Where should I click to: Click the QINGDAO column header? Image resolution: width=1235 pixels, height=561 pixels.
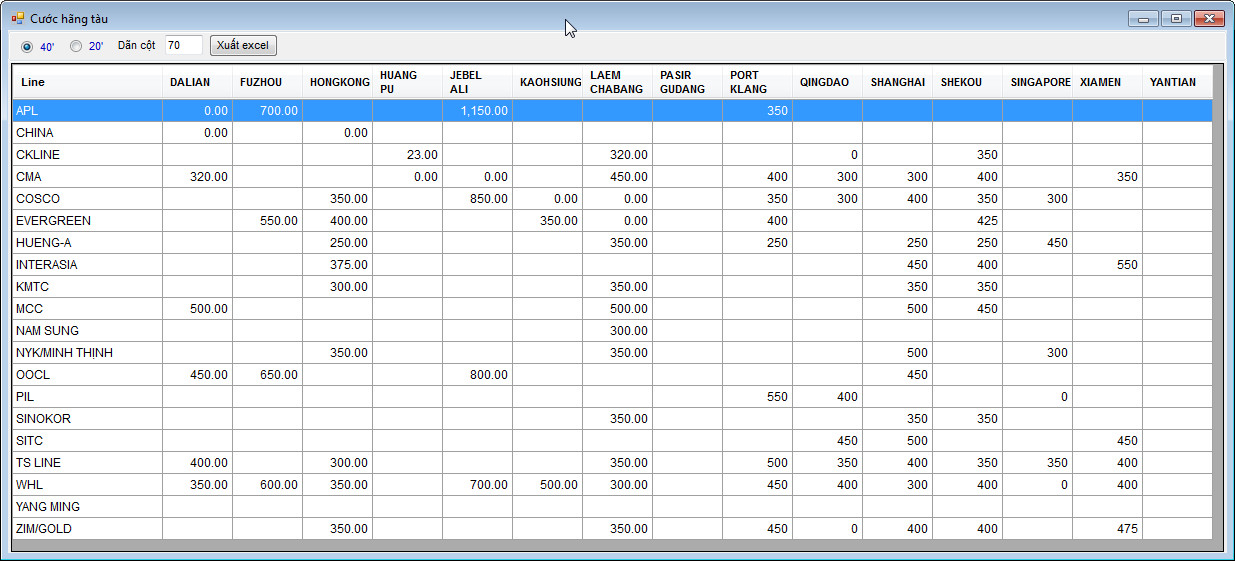coord(827,82)
